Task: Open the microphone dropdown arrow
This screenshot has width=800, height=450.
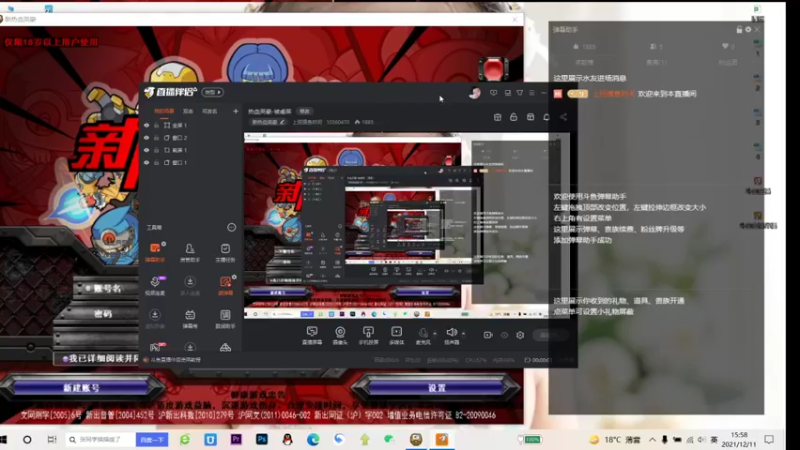Action: tap(435, 334)
